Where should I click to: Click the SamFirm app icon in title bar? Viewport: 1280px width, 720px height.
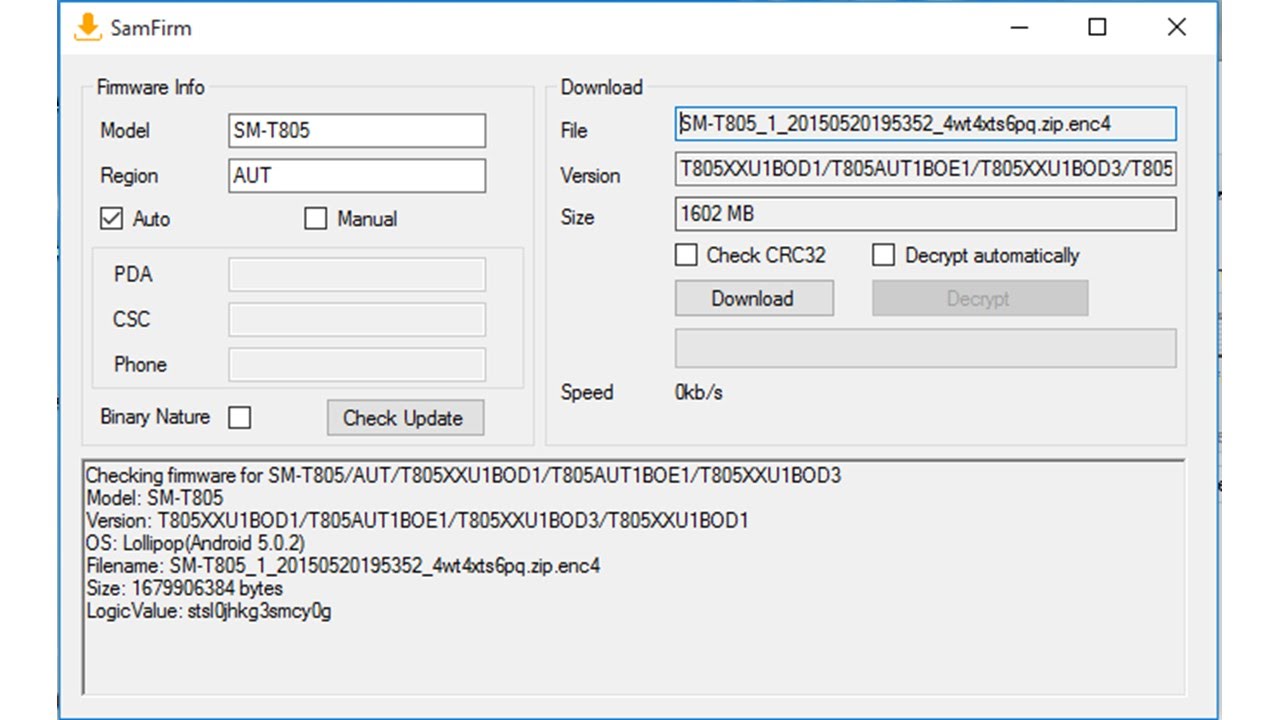pyautogui.click(x=89, y=27)
